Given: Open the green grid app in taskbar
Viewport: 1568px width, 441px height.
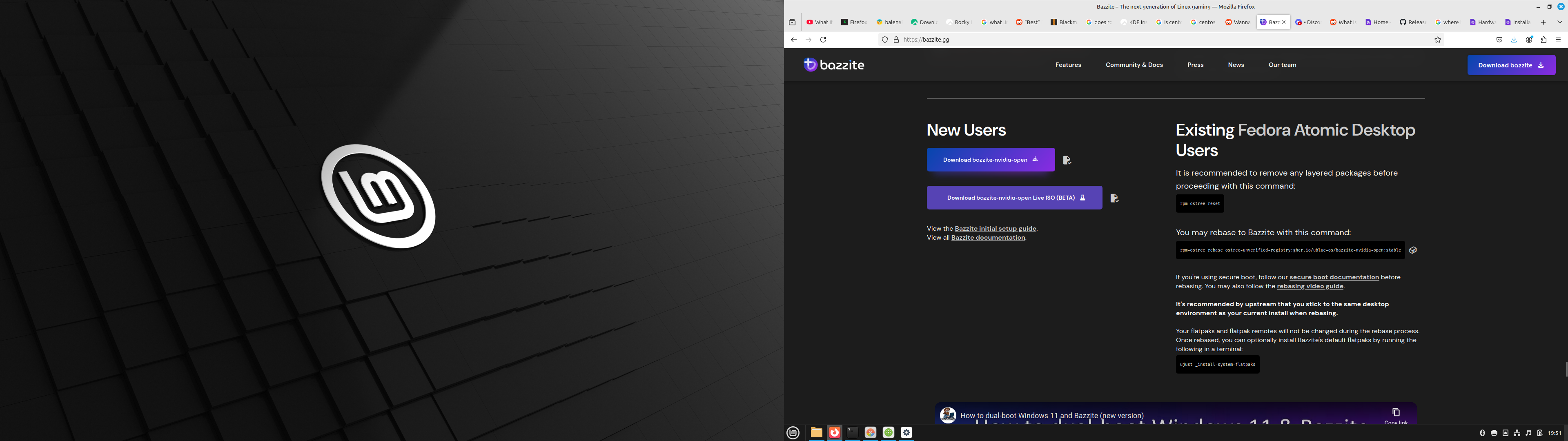Looking at the screenshot, I should tap(889, 432).
